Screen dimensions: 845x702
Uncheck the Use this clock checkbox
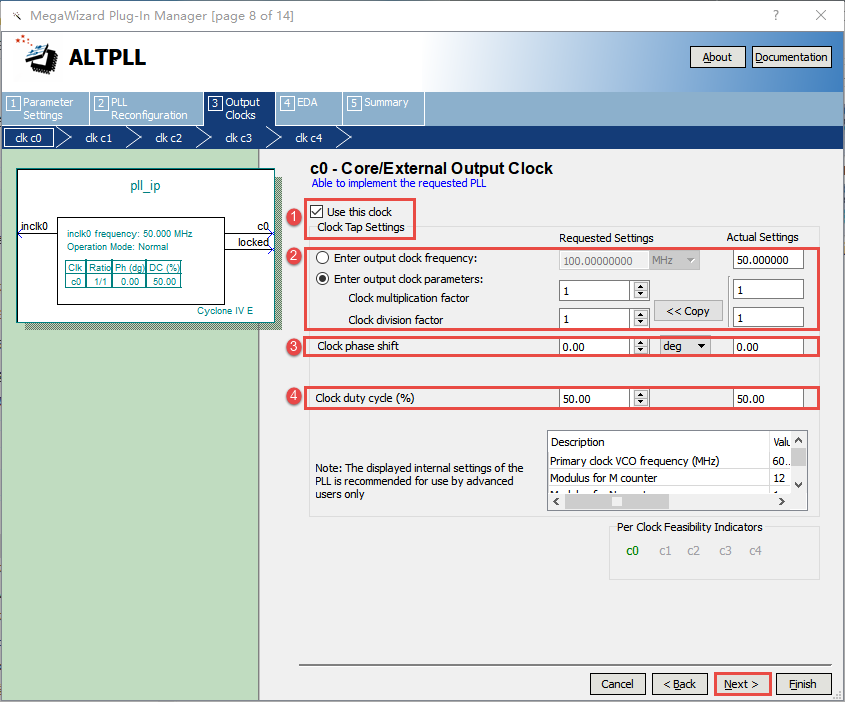pyautogui.click(x=317, y=211)
